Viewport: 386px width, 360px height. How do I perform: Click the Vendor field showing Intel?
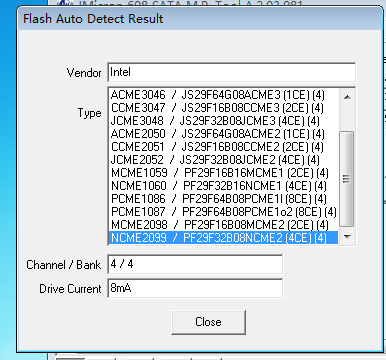pos(232,72)
